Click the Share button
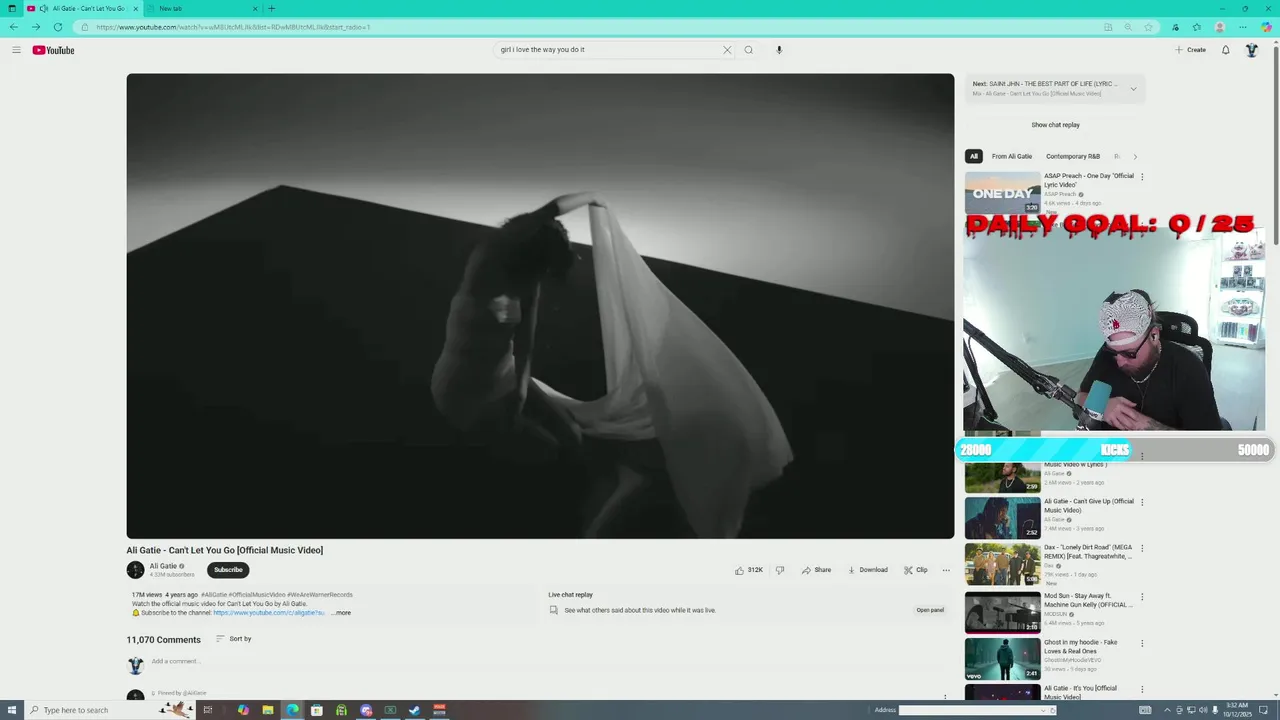This screenshot has width=1280, height=720. coord(816,570)
